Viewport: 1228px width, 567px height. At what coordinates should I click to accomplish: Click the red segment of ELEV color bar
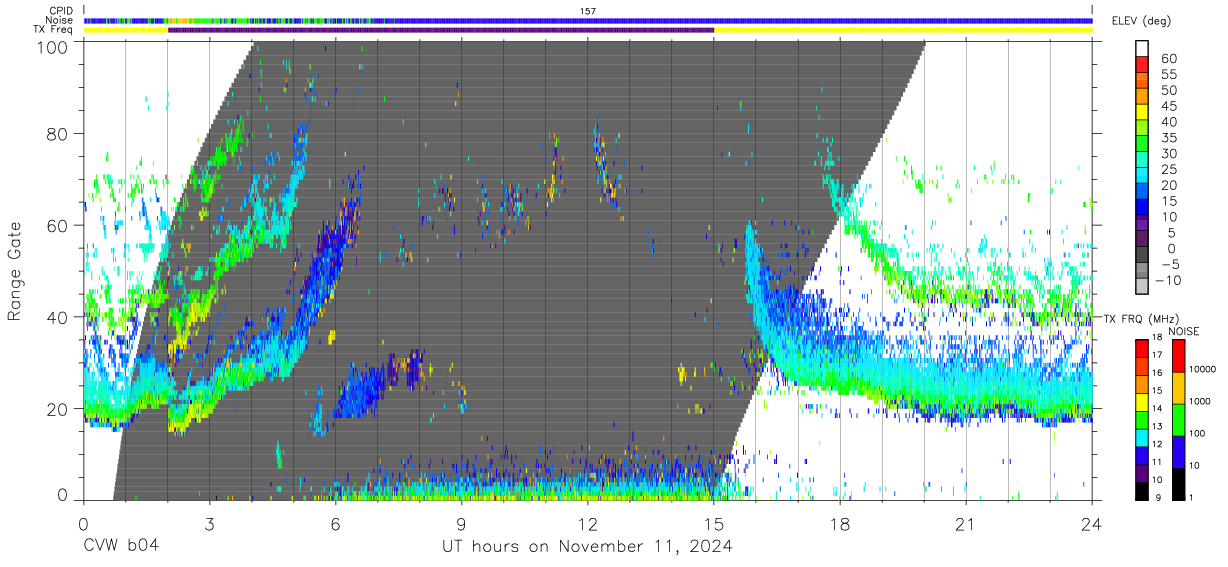[x=1142, y=66]
